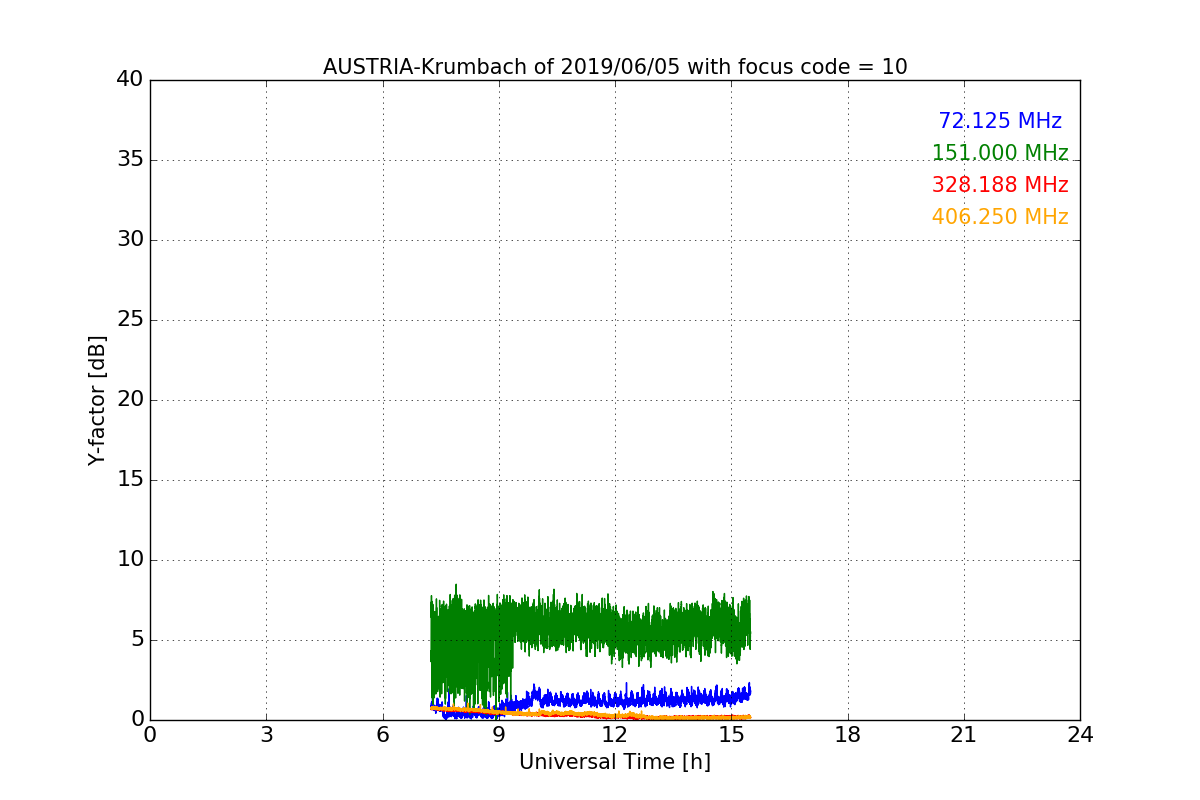Image resolution: width=1200 pixels, height=800 pixels.
Task: Click the y-axis tick label 10
Action: tap(130, 560)
